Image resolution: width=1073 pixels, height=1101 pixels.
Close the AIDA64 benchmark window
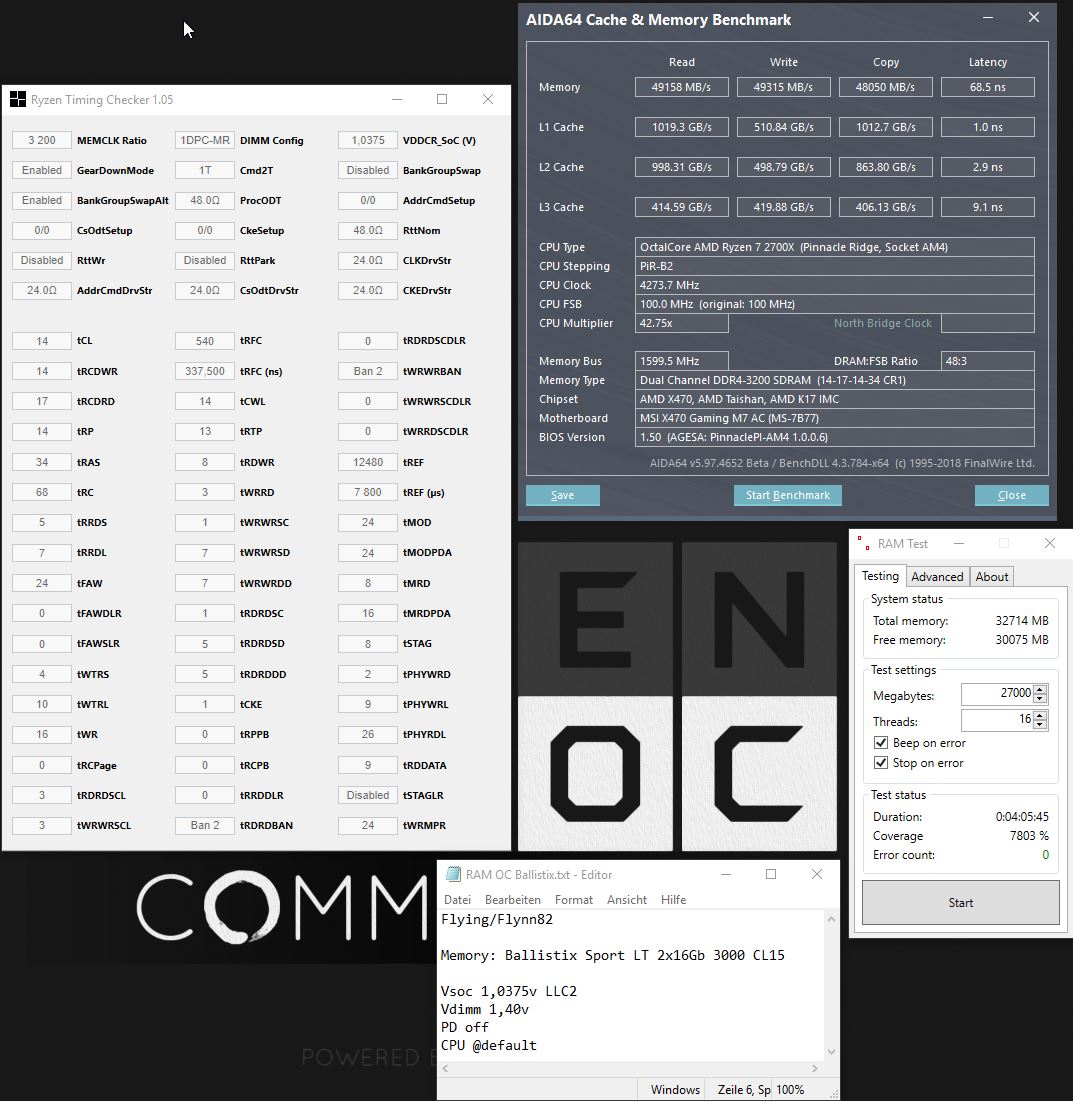pyautogui.click(x=1034, y=18)
